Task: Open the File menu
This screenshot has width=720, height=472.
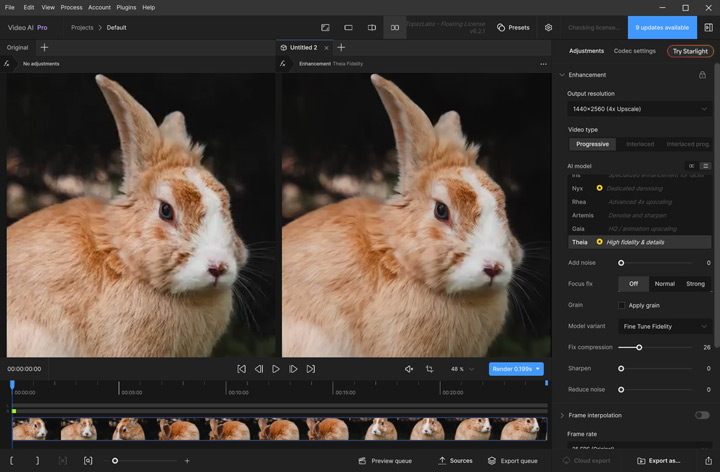Action: 10,7
